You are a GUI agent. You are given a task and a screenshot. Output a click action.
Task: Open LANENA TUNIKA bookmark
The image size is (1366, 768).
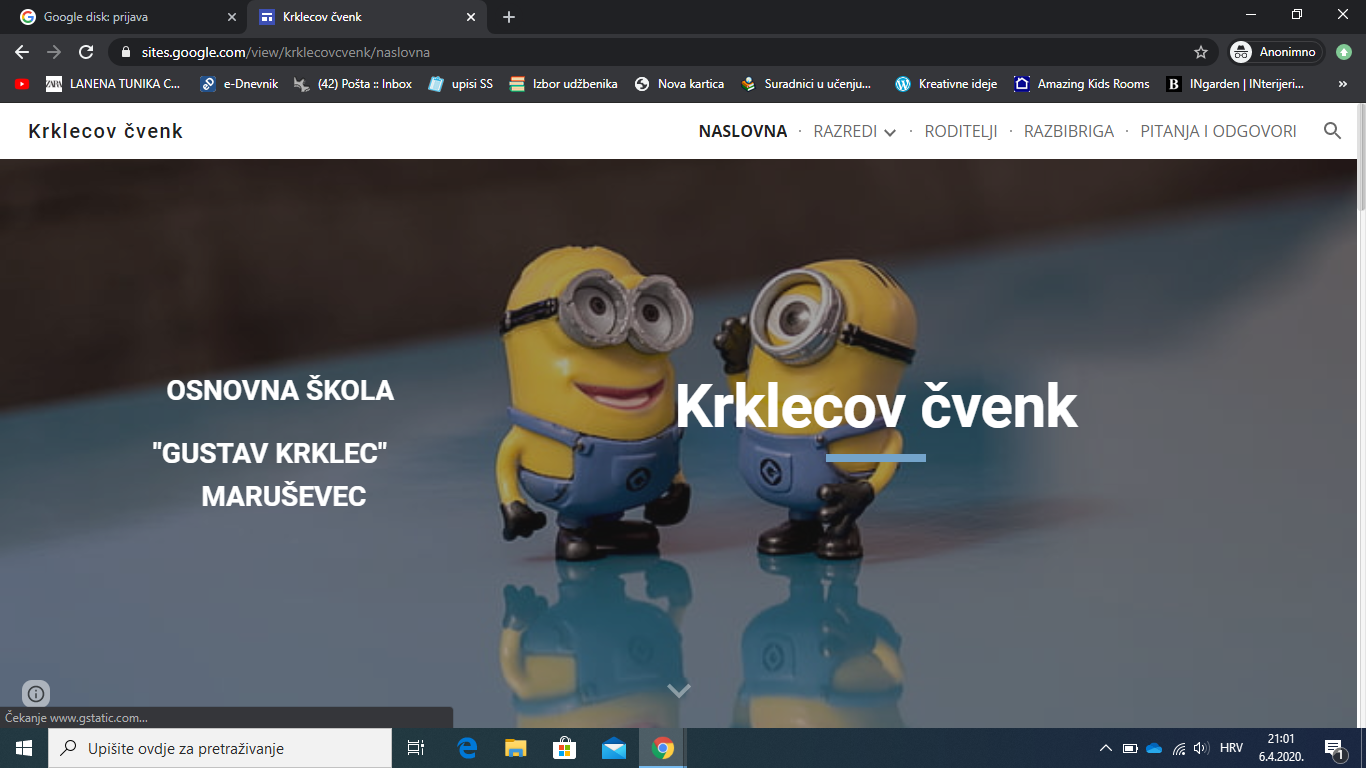113,84
